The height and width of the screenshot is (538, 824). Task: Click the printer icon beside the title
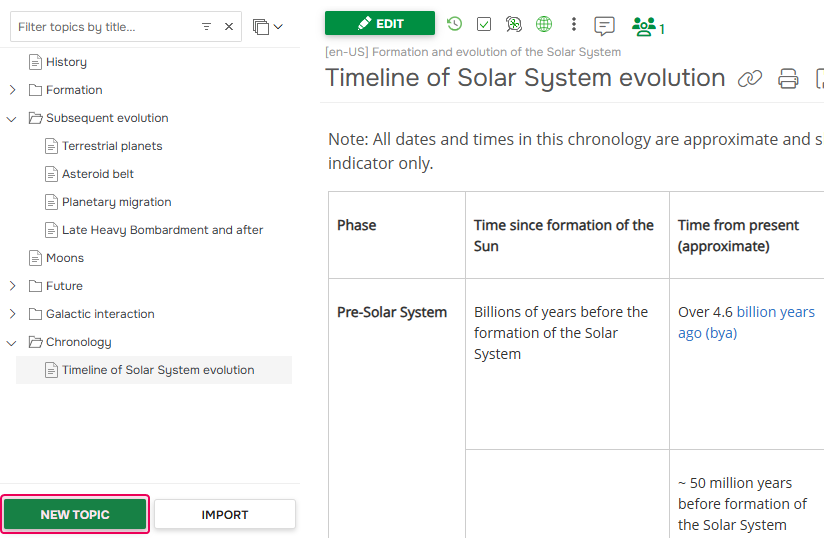788,79
